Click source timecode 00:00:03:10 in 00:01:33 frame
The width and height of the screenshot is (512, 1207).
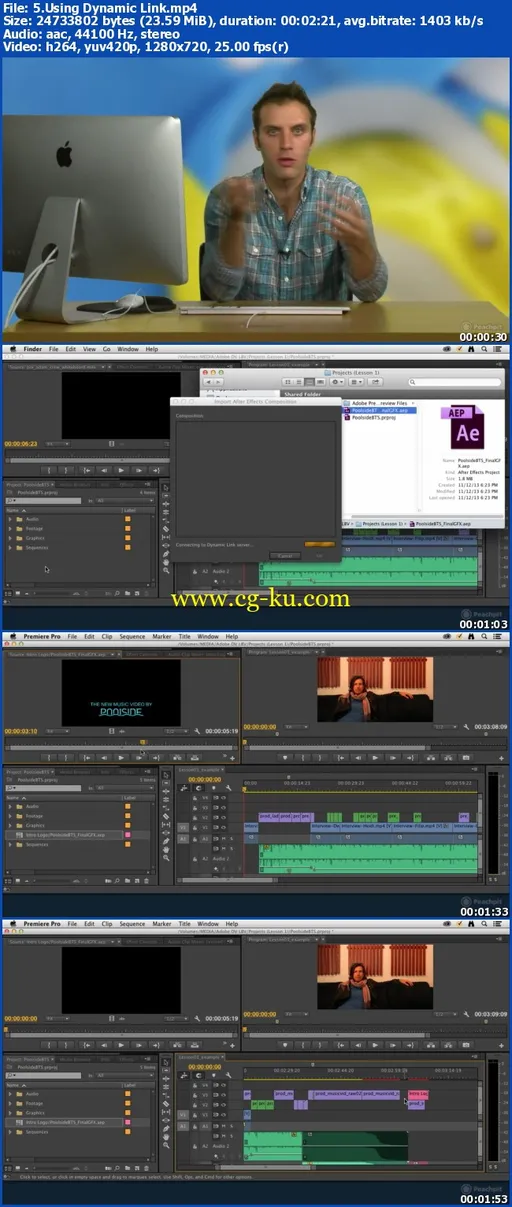(21, 732)
